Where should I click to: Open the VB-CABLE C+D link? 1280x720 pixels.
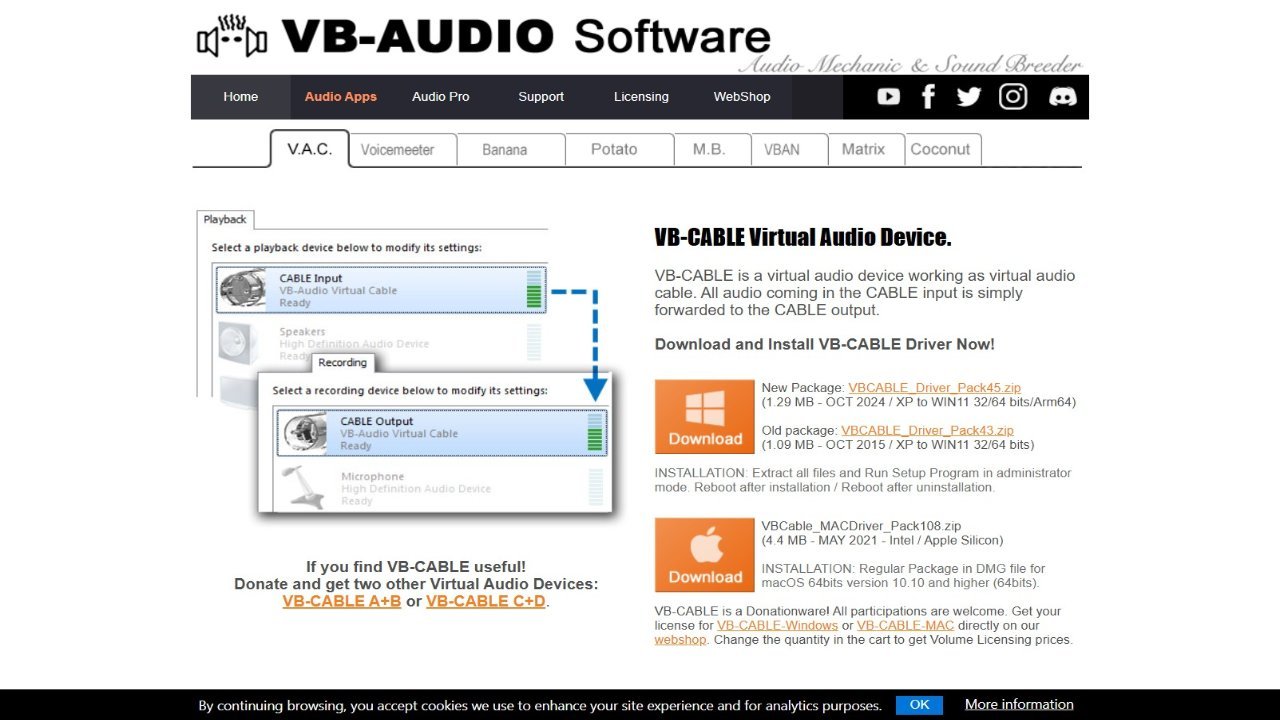[486, 601]
